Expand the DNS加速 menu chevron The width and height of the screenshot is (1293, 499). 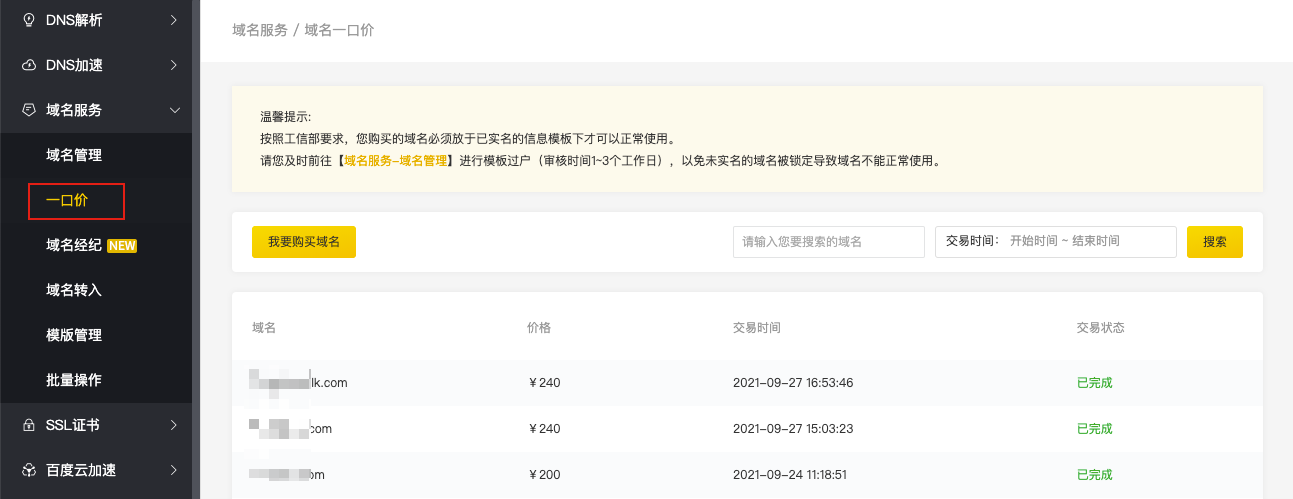pos(174,65)
